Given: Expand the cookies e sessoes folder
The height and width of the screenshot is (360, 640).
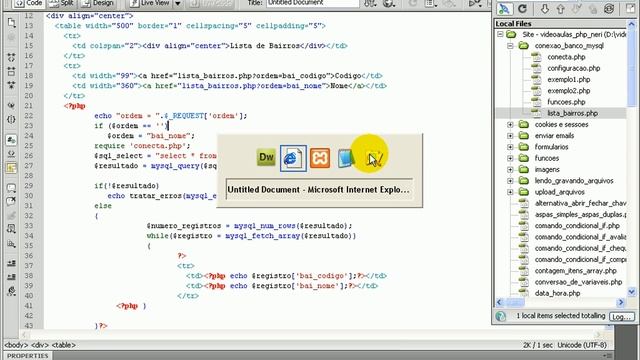Looking at the screenshot, I should pyautogui.click(x=510, y=124).
